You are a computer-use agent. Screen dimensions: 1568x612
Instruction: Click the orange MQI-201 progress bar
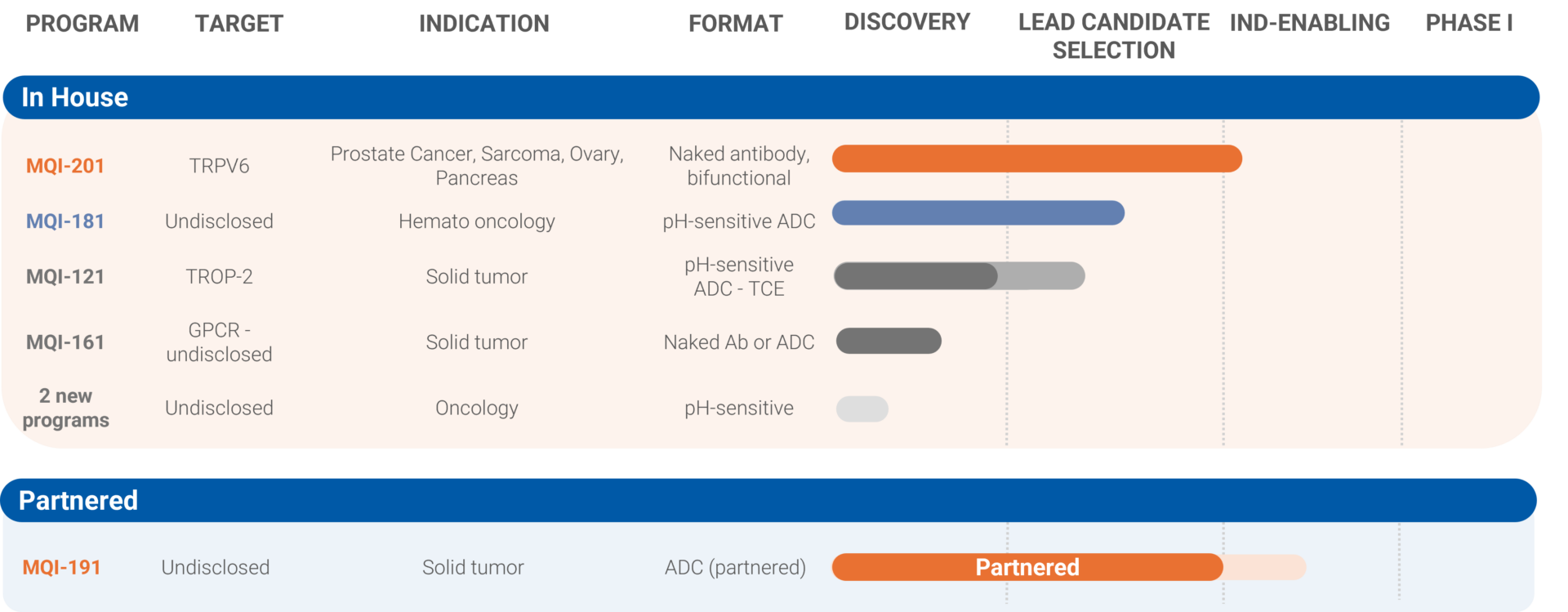[1036, 159]
